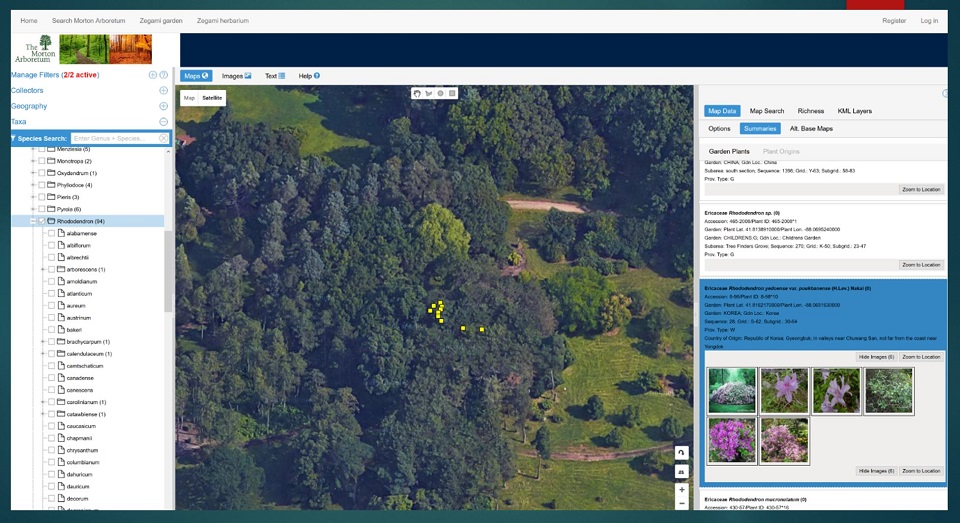Check the canadense species checkbox
This screenshot has height=523, width=960.
51,378
